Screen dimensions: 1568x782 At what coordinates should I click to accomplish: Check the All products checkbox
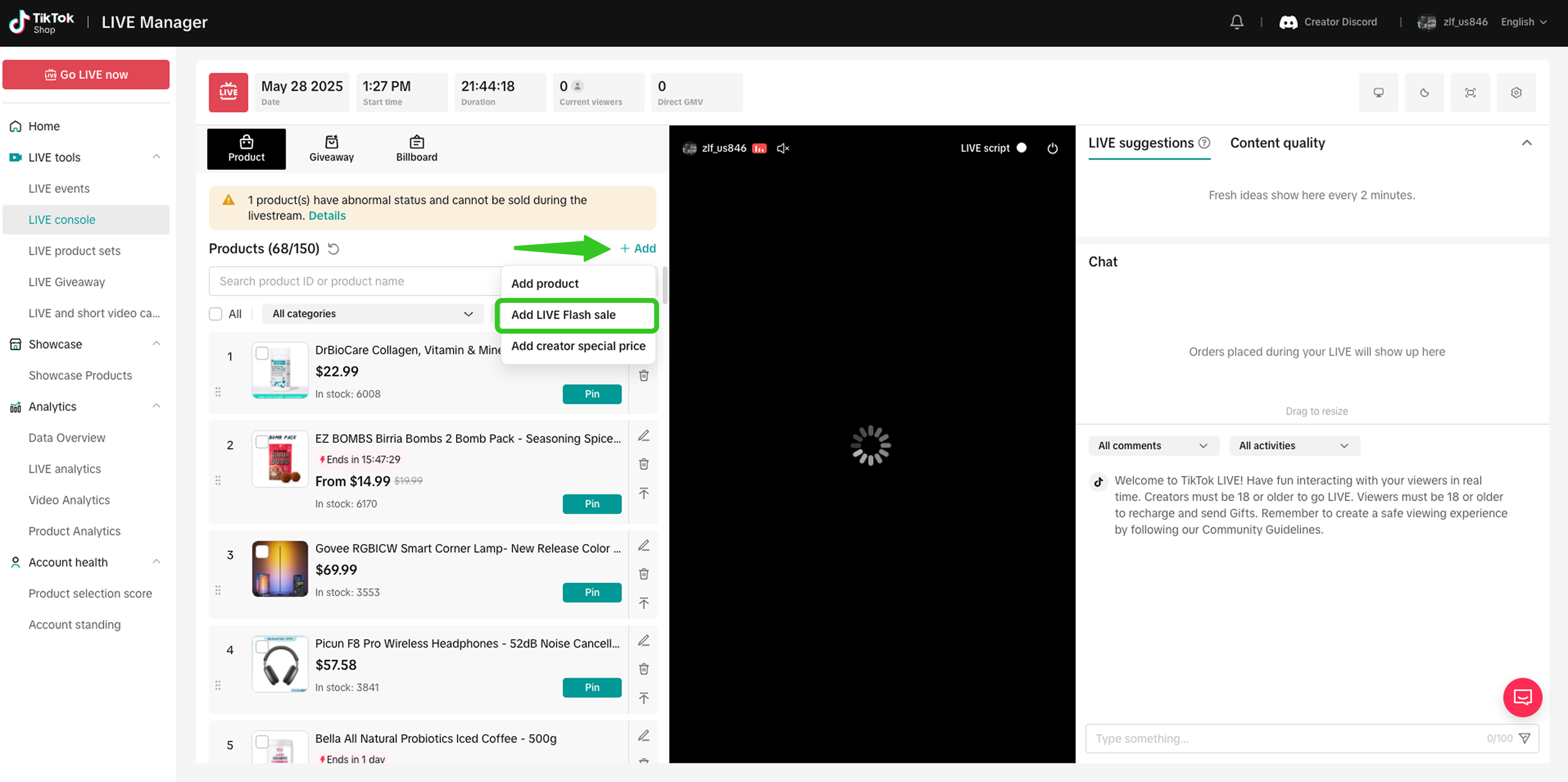[215, 314]
